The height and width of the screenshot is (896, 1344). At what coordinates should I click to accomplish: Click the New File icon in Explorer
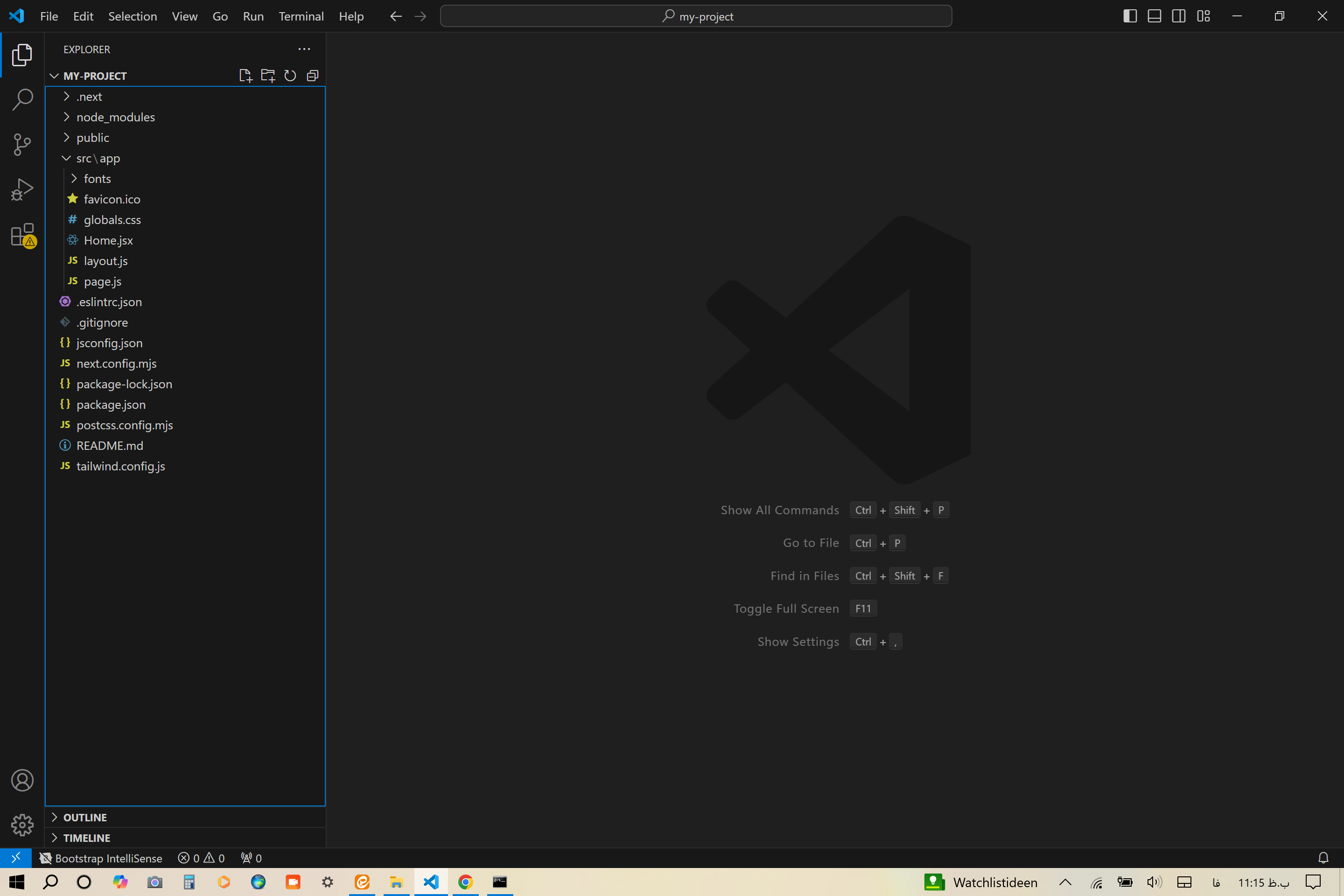[x=245, y=76]
